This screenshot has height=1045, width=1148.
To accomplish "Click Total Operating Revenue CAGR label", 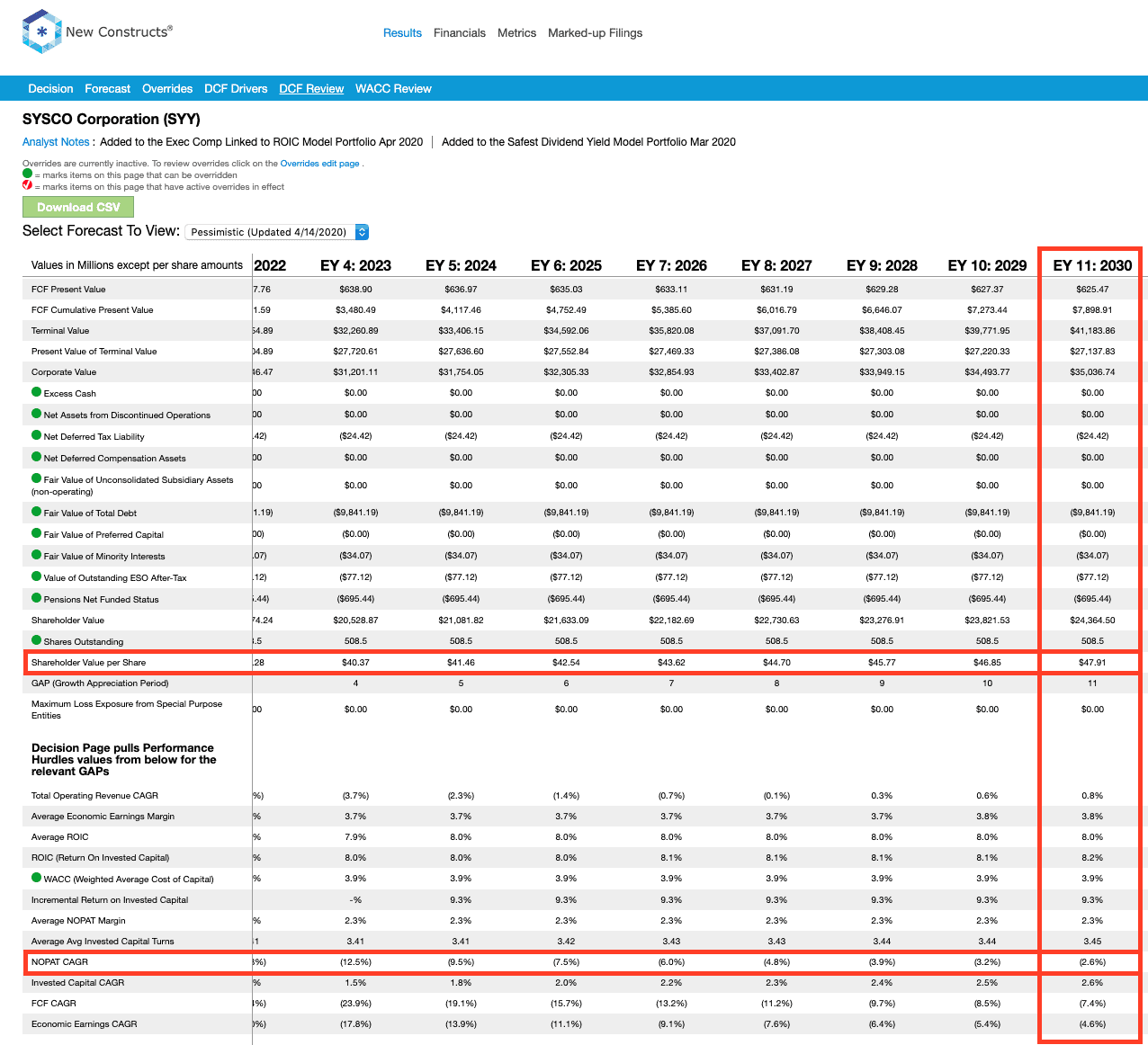I will point(94,795).
